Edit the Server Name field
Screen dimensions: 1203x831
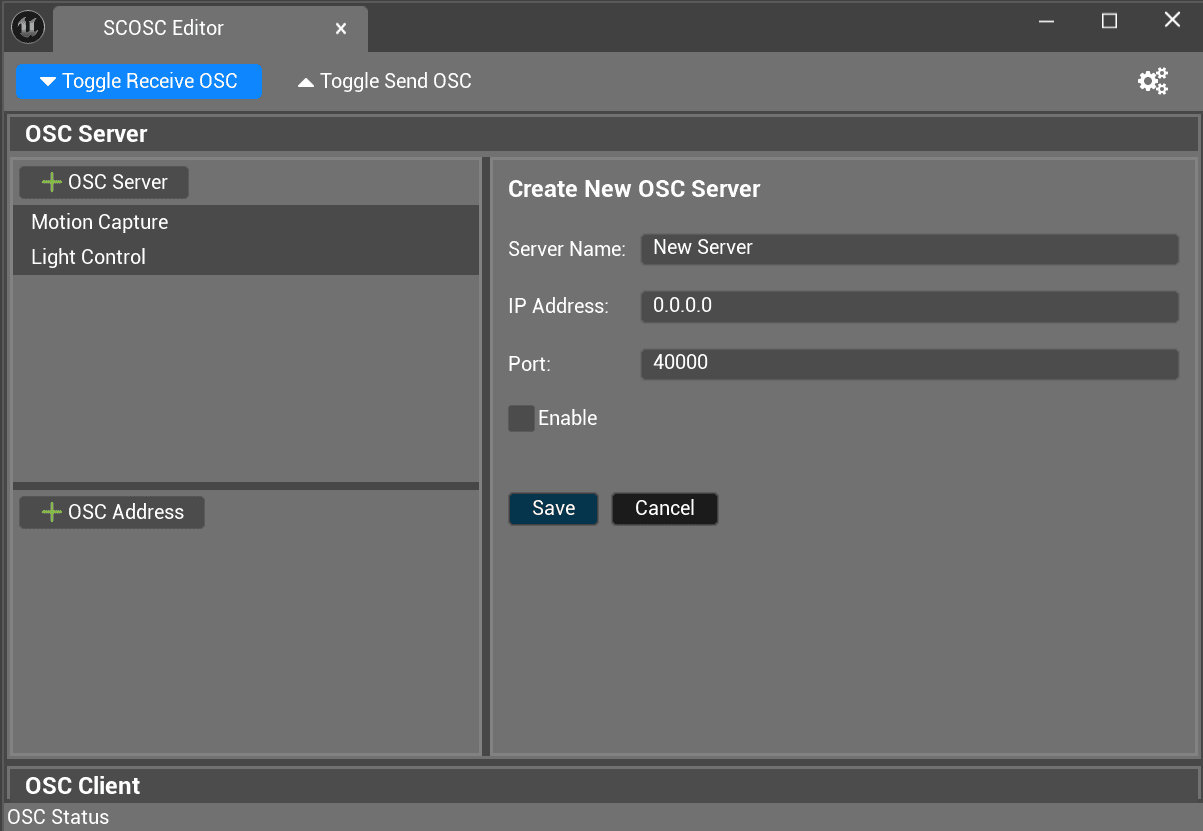point(910,248)
